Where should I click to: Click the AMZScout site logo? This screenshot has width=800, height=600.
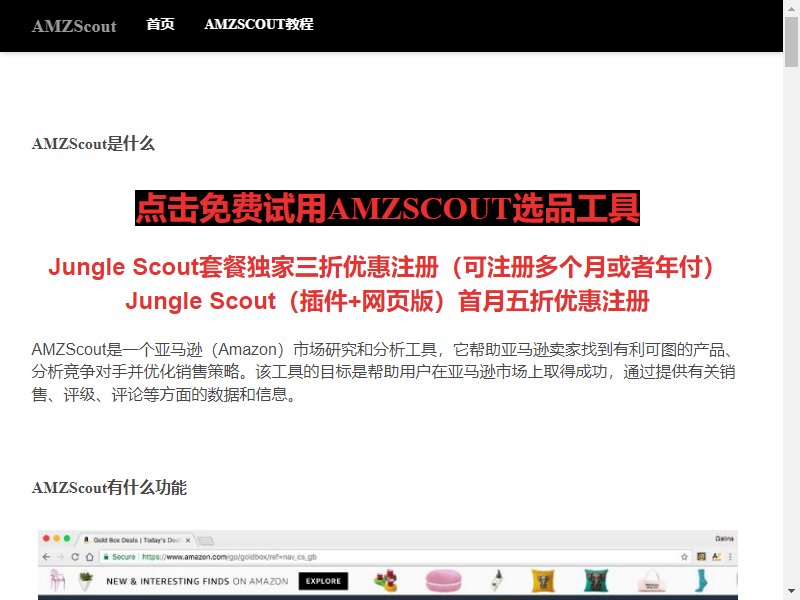74,26
